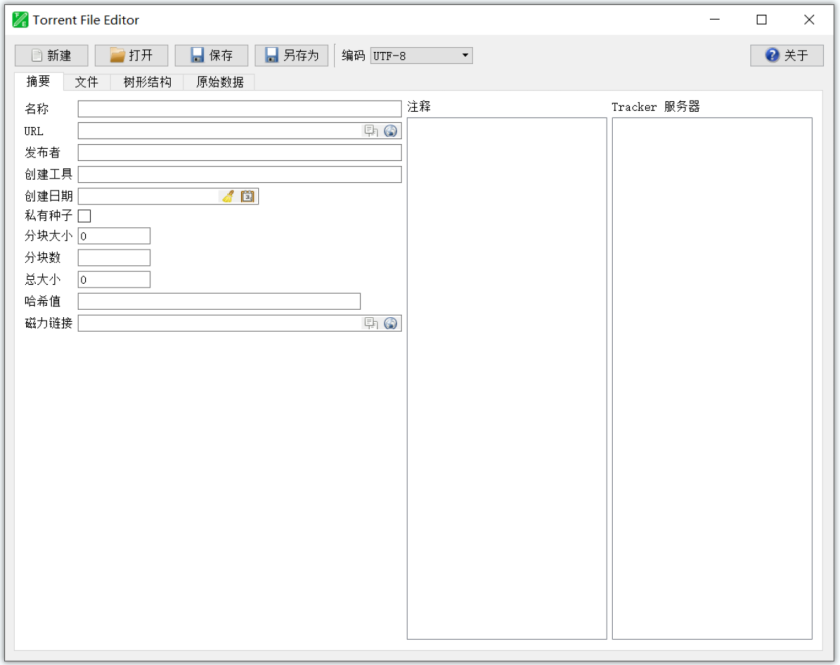Open URL in browser via globe icon
Viewport: 840px width, 665px height.
point(391,131)
